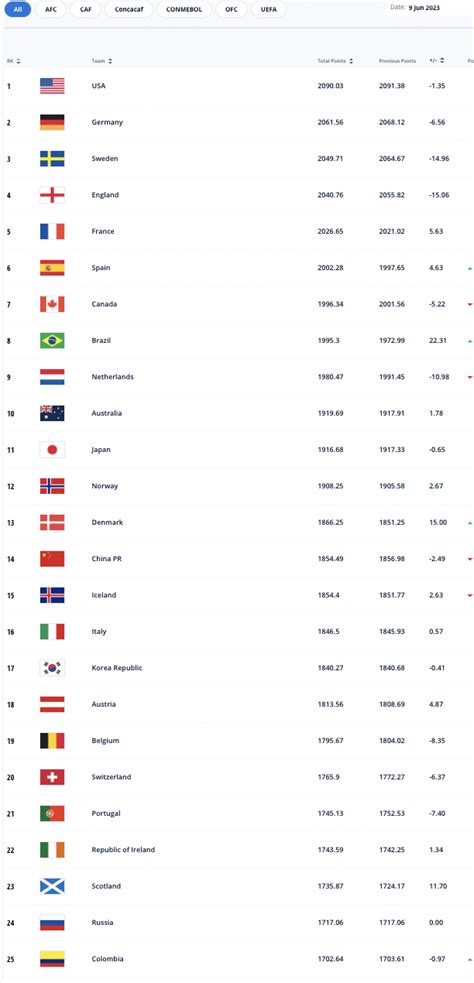Image resolution: width=474 pixels, height=983 pixels.
Task: Click the Scotland flag icon
Action: coord(52,886)
